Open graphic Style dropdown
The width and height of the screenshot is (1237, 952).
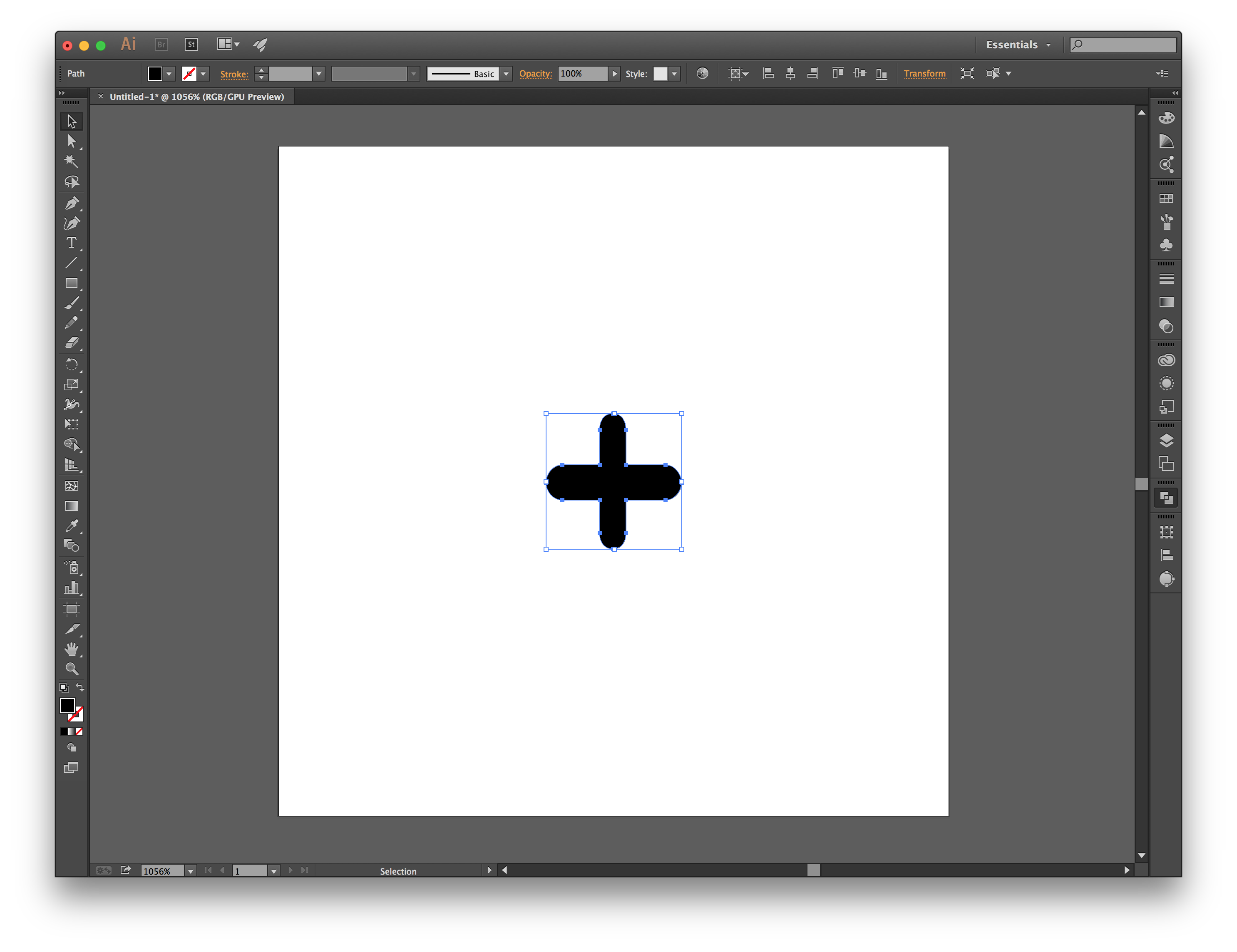click(x=674, y=74)
